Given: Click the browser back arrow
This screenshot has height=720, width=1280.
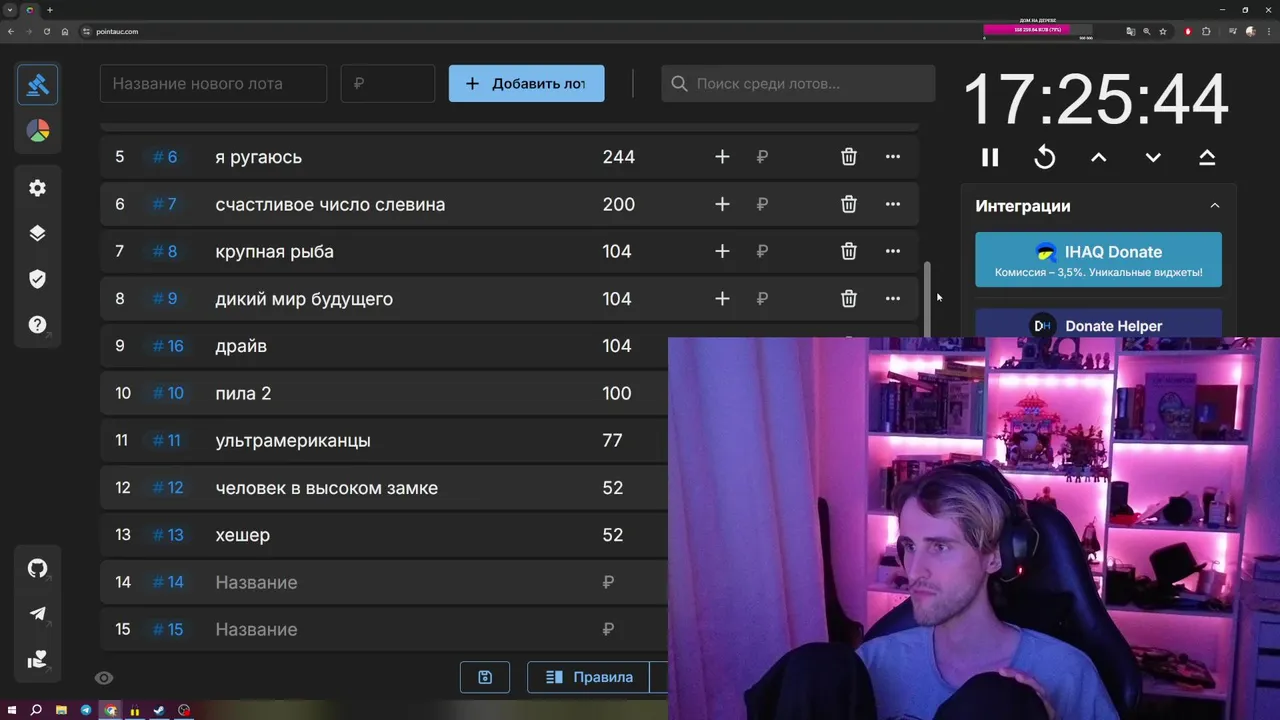Looking at the screenshot, I should point(11,31).
